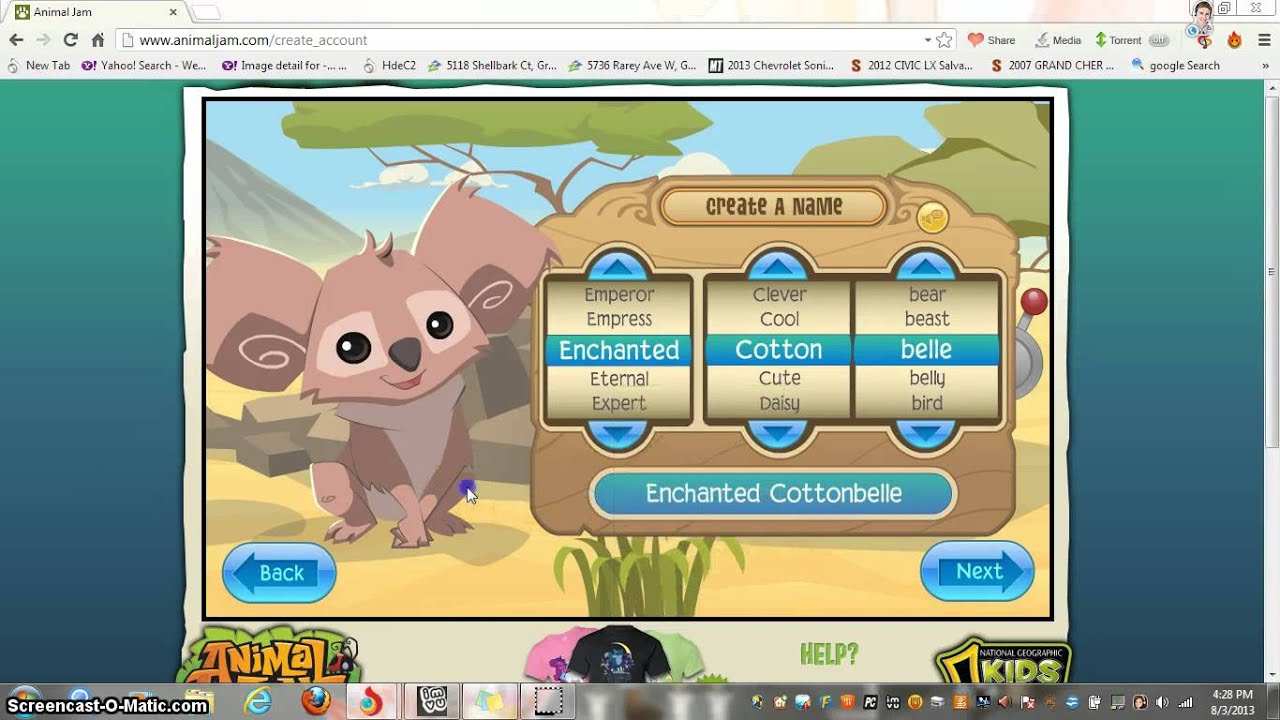1280x720 pixels.
Task: Choose bird in the last name list
Action: tap(927, 403)
